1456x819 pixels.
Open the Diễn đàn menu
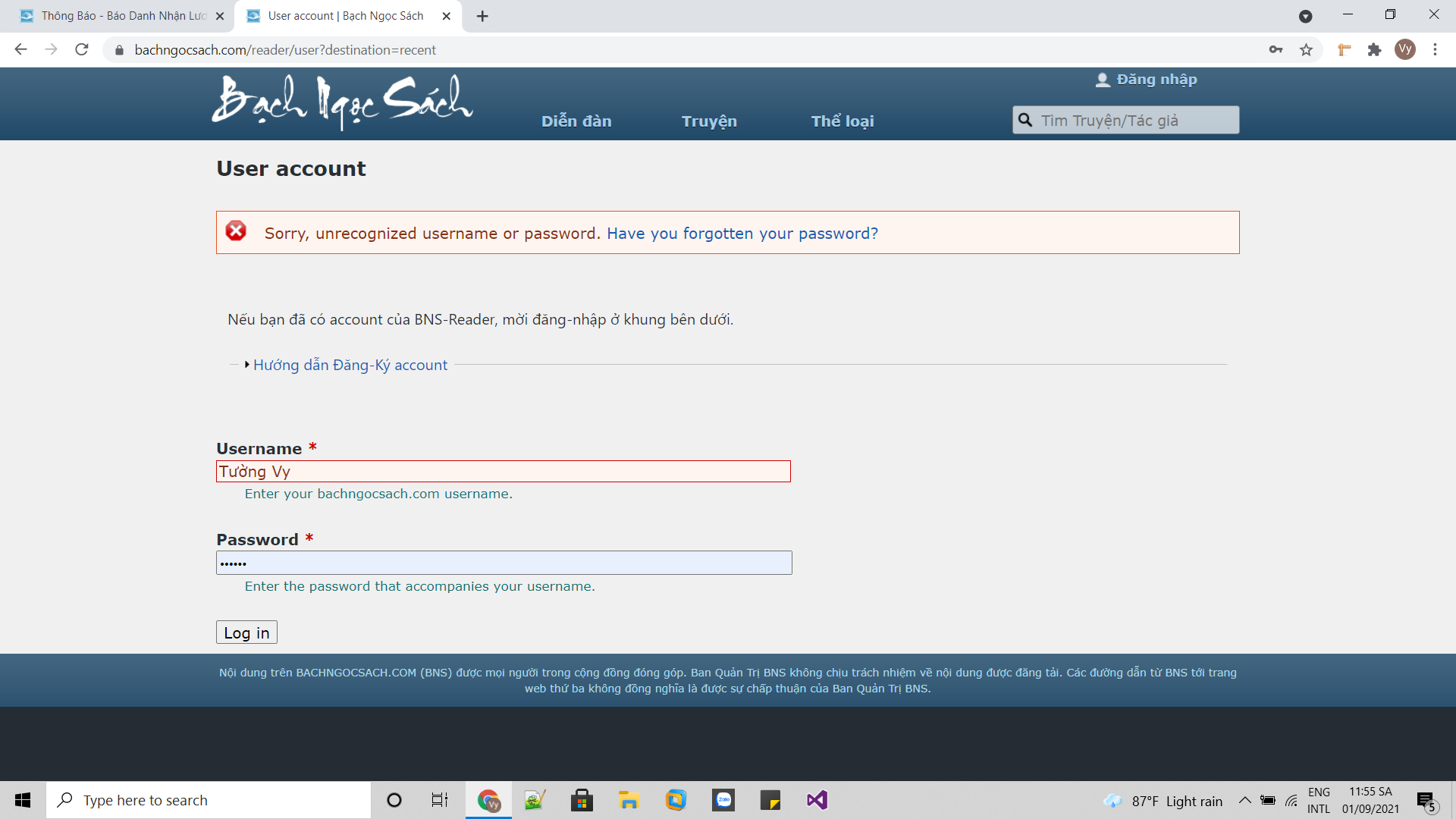pyautogui.click(x=576, y=121)
